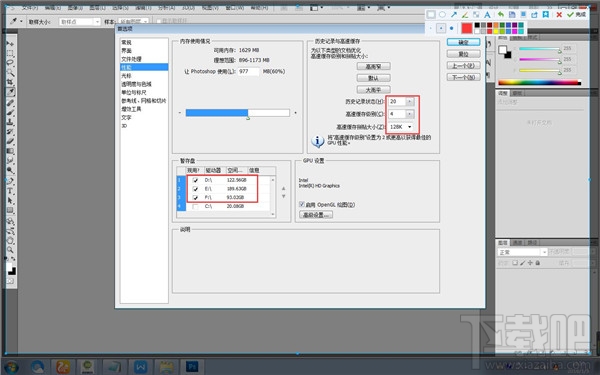Open the 高速缓存级别 value dropdown arrow
Image resolution: width=600 pixels, height=375 pixels.
coord(410,114)
